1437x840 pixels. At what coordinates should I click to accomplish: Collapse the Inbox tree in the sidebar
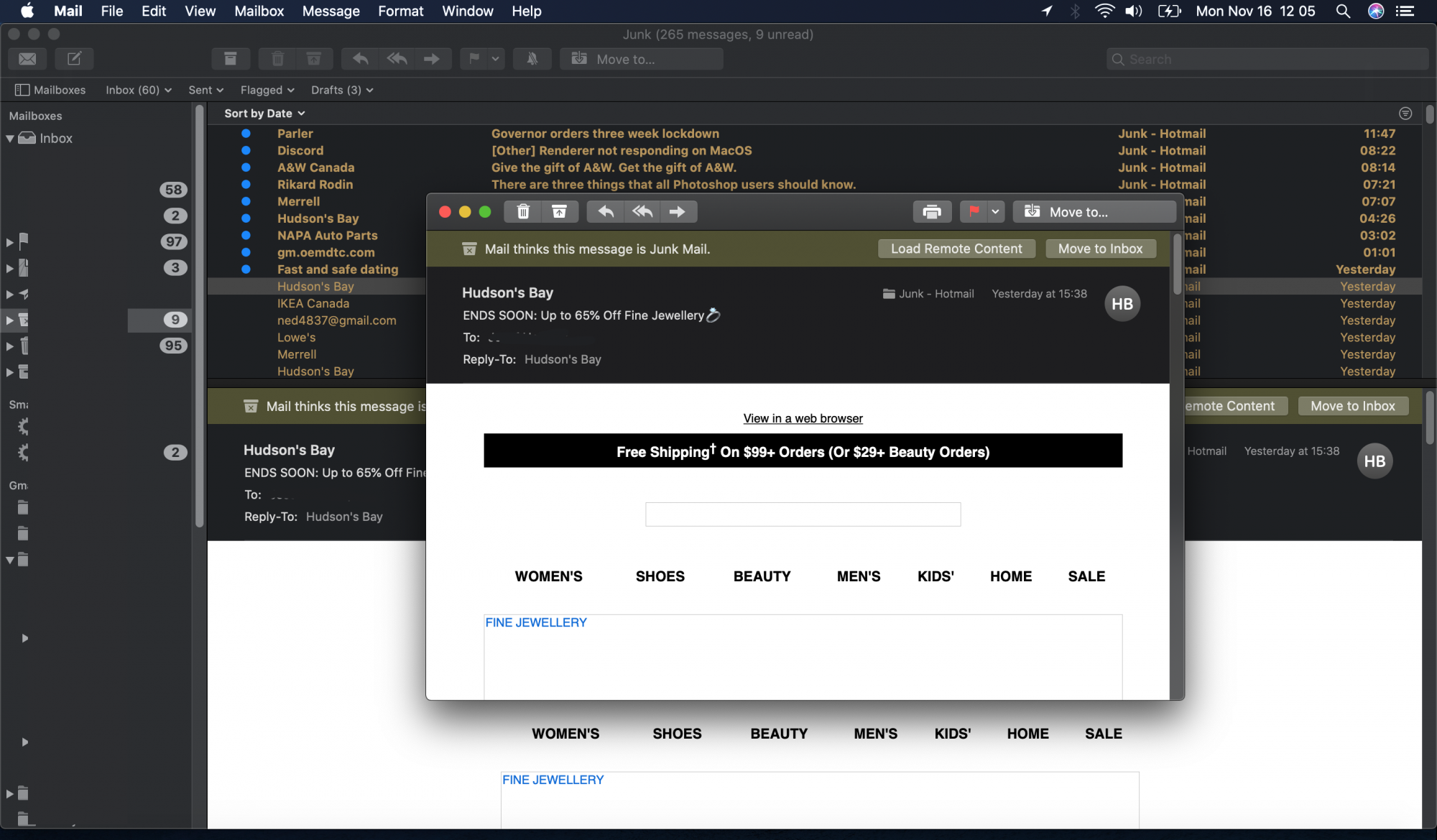click(x=10, y=139)
